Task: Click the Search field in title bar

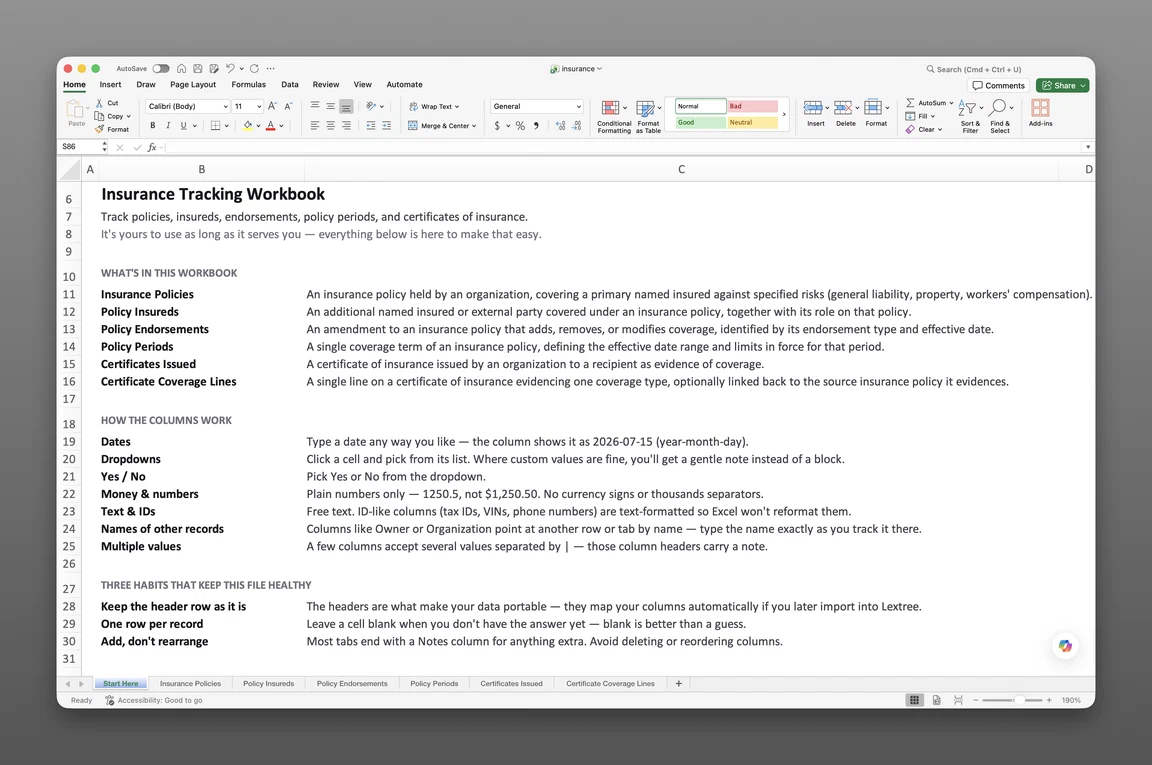Action: click(973, 69)
